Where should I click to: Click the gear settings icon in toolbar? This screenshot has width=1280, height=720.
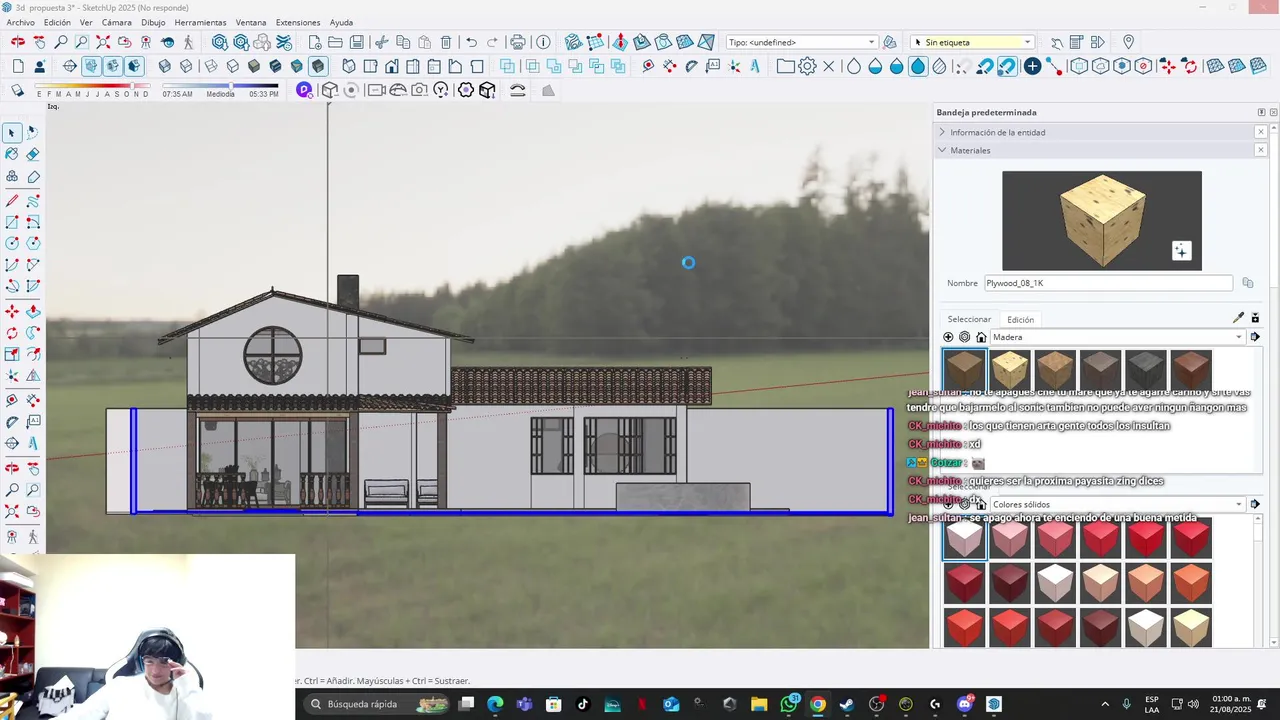(807, 66)
